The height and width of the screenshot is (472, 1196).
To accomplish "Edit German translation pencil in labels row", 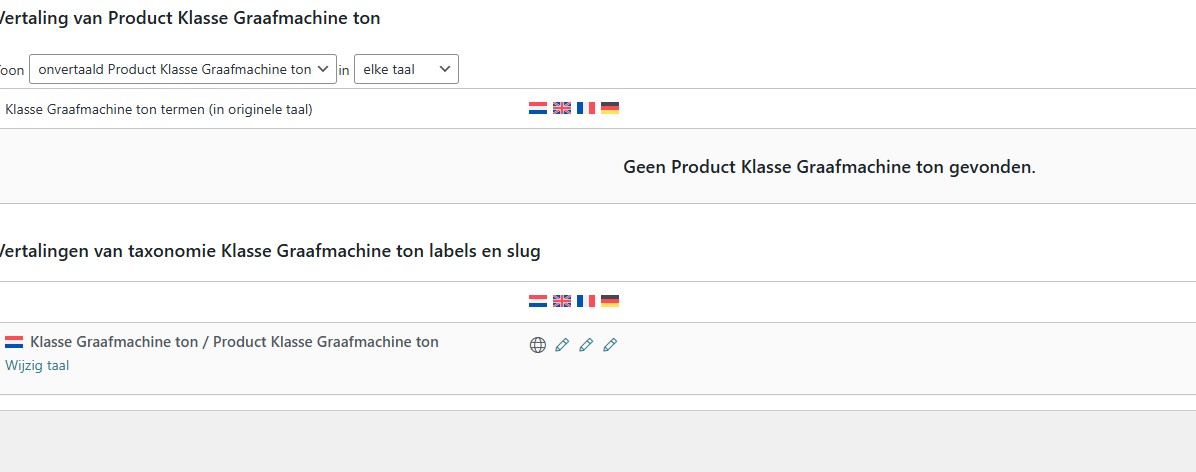I will pos(610,345).
